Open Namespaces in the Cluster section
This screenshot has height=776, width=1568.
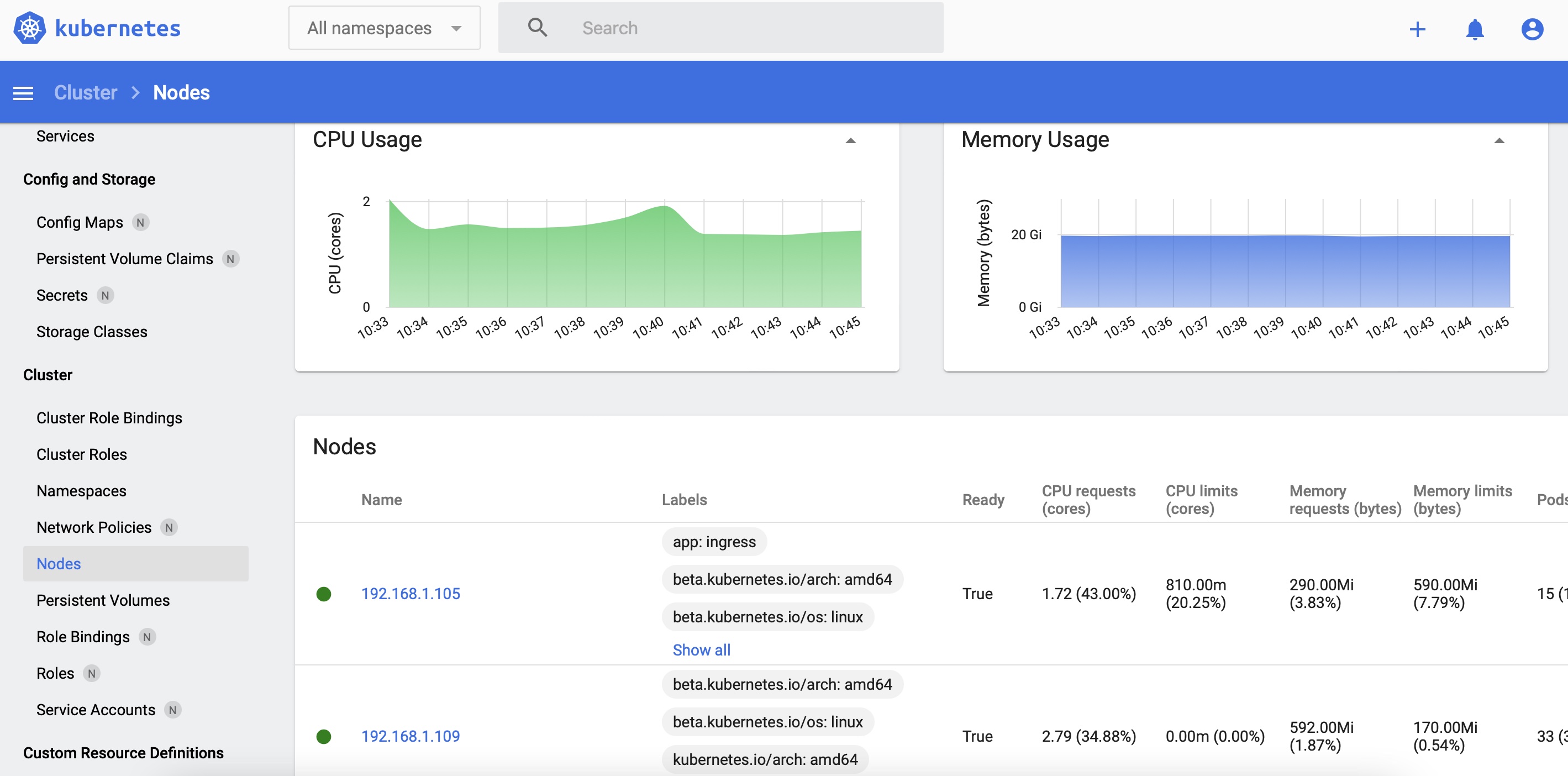pos(81,490)
